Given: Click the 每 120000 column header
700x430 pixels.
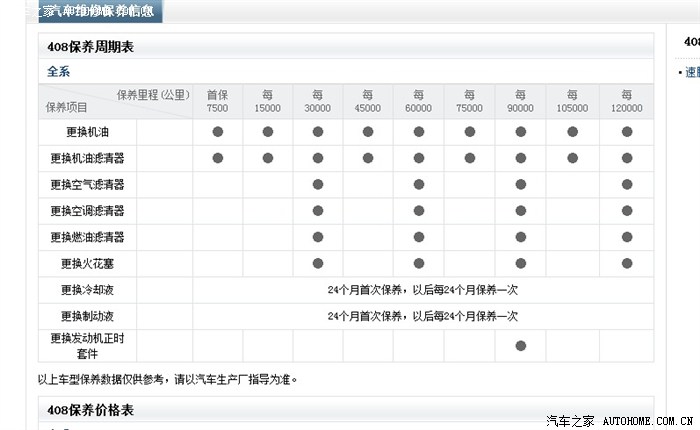Looking at the screenshot, I should pyautogui.click(x=626, y=101).
